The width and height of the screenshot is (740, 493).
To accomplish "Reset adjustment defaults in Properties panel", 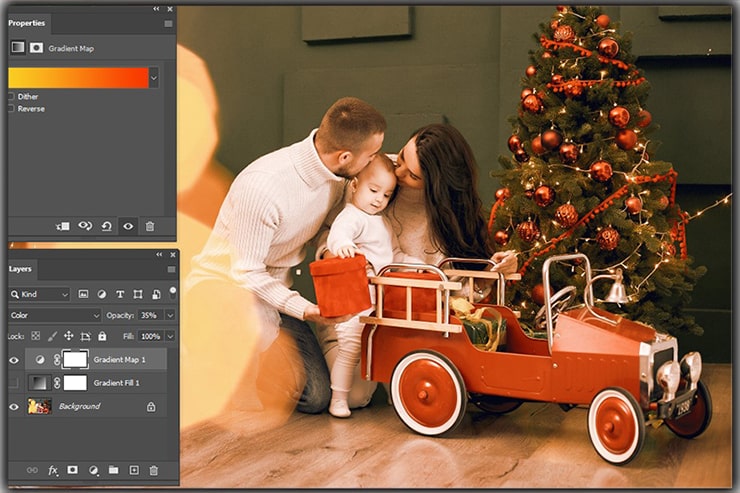I will click(x=107, y=226).
